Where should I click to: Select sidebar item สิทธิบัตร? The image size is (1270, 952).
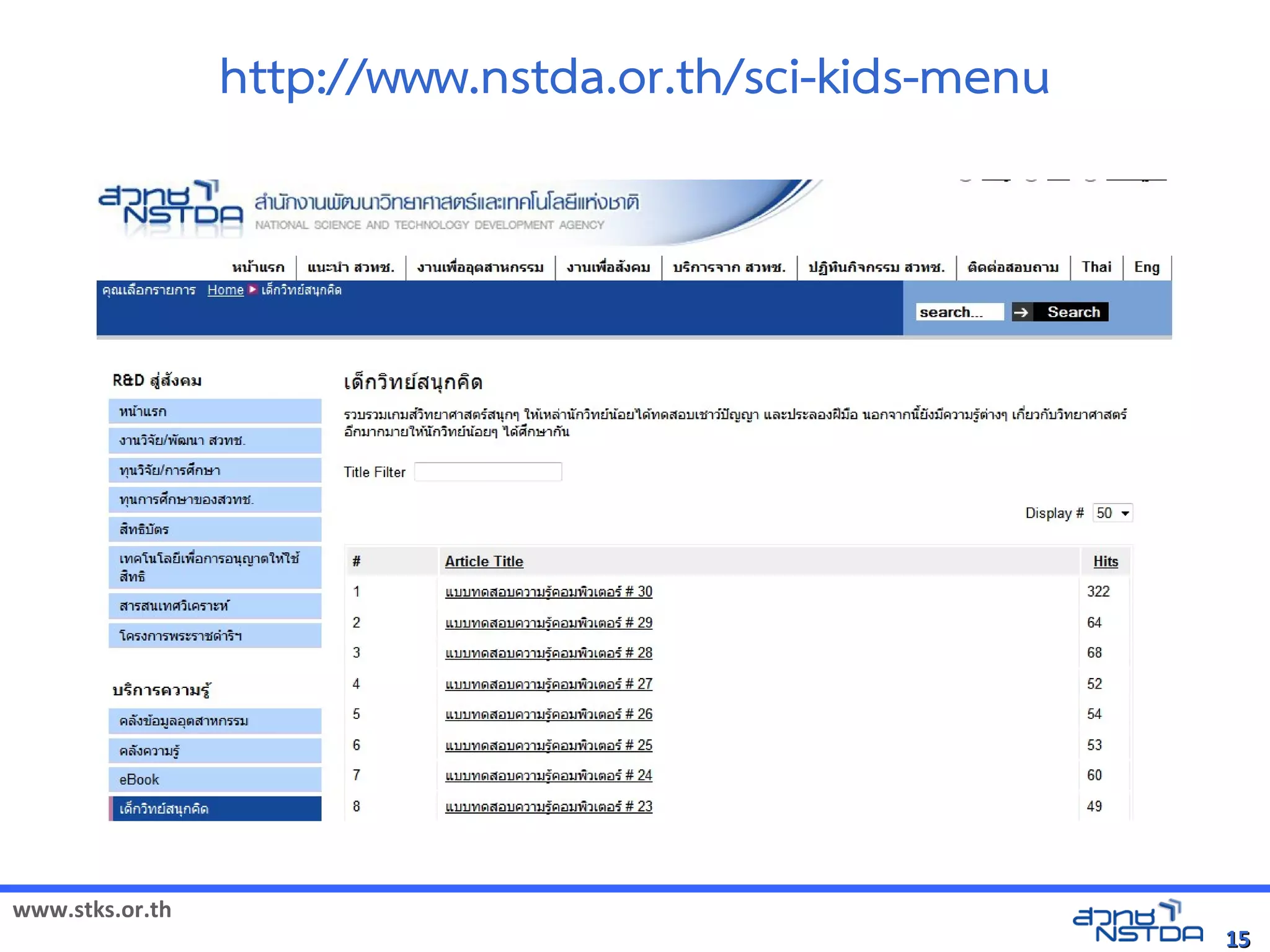215,529
